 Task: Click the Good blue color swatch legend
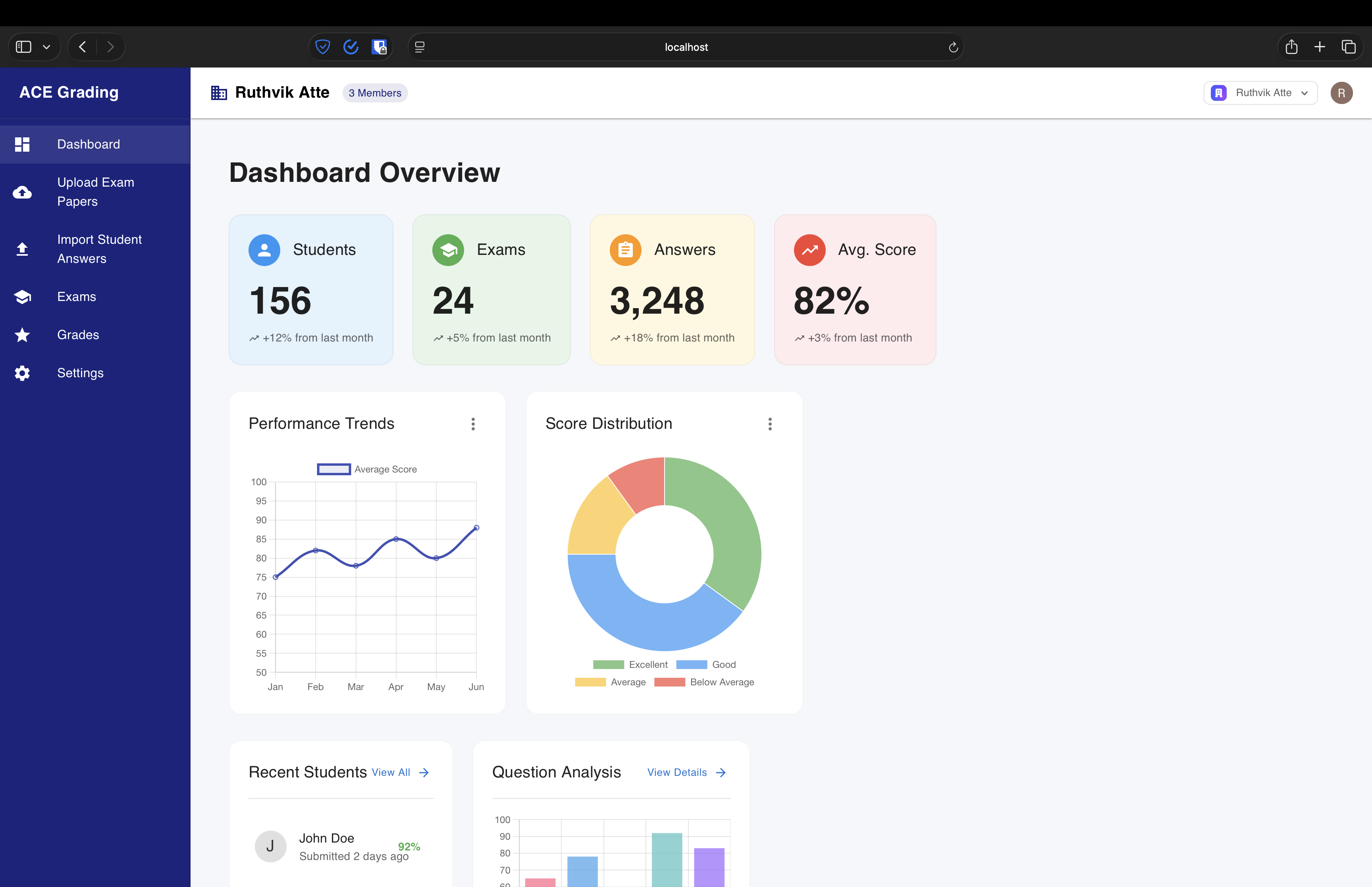(x=692, y=665)
